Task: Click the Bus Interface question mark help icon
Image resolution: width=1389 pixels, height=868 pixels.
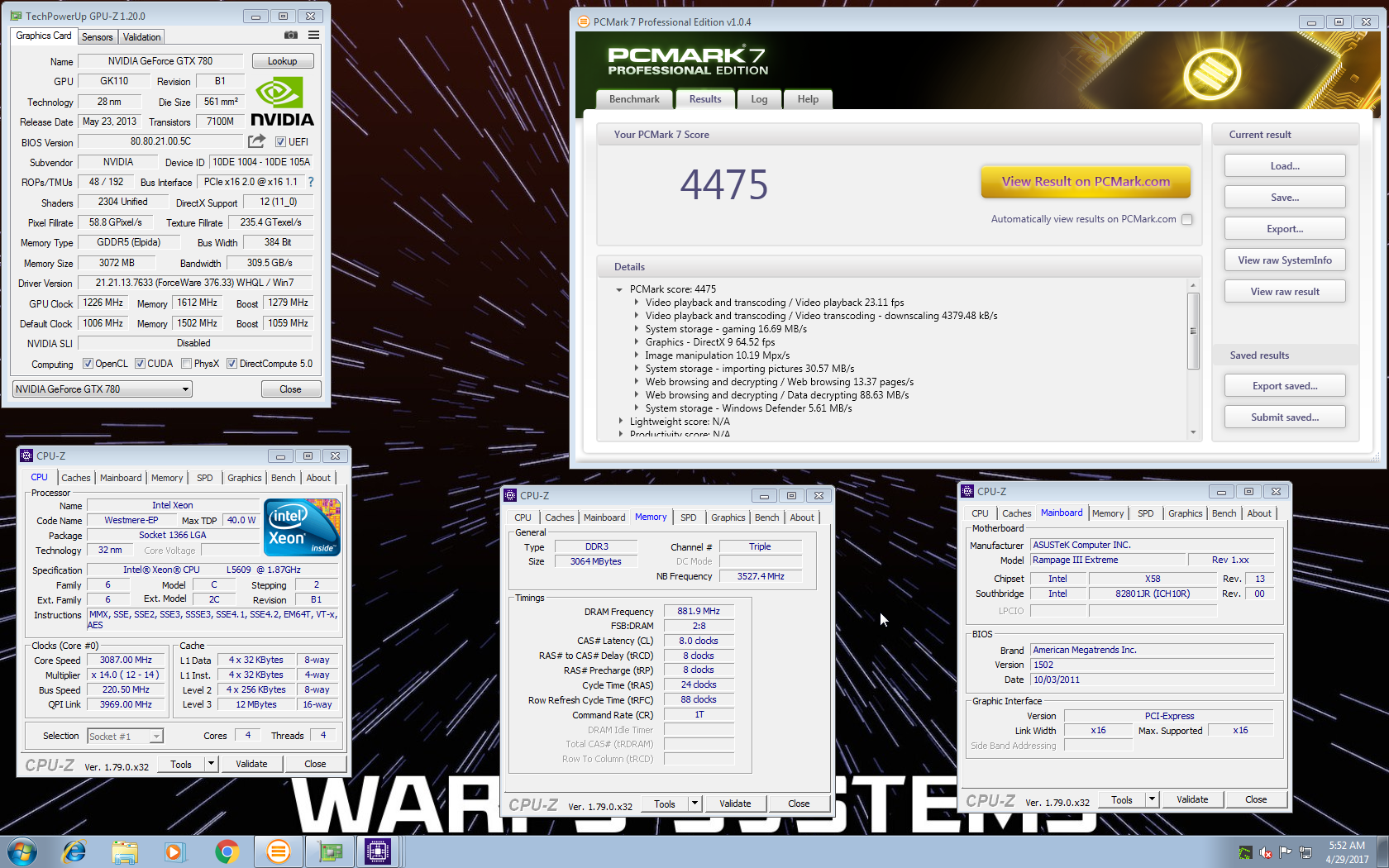Action: 311,182
